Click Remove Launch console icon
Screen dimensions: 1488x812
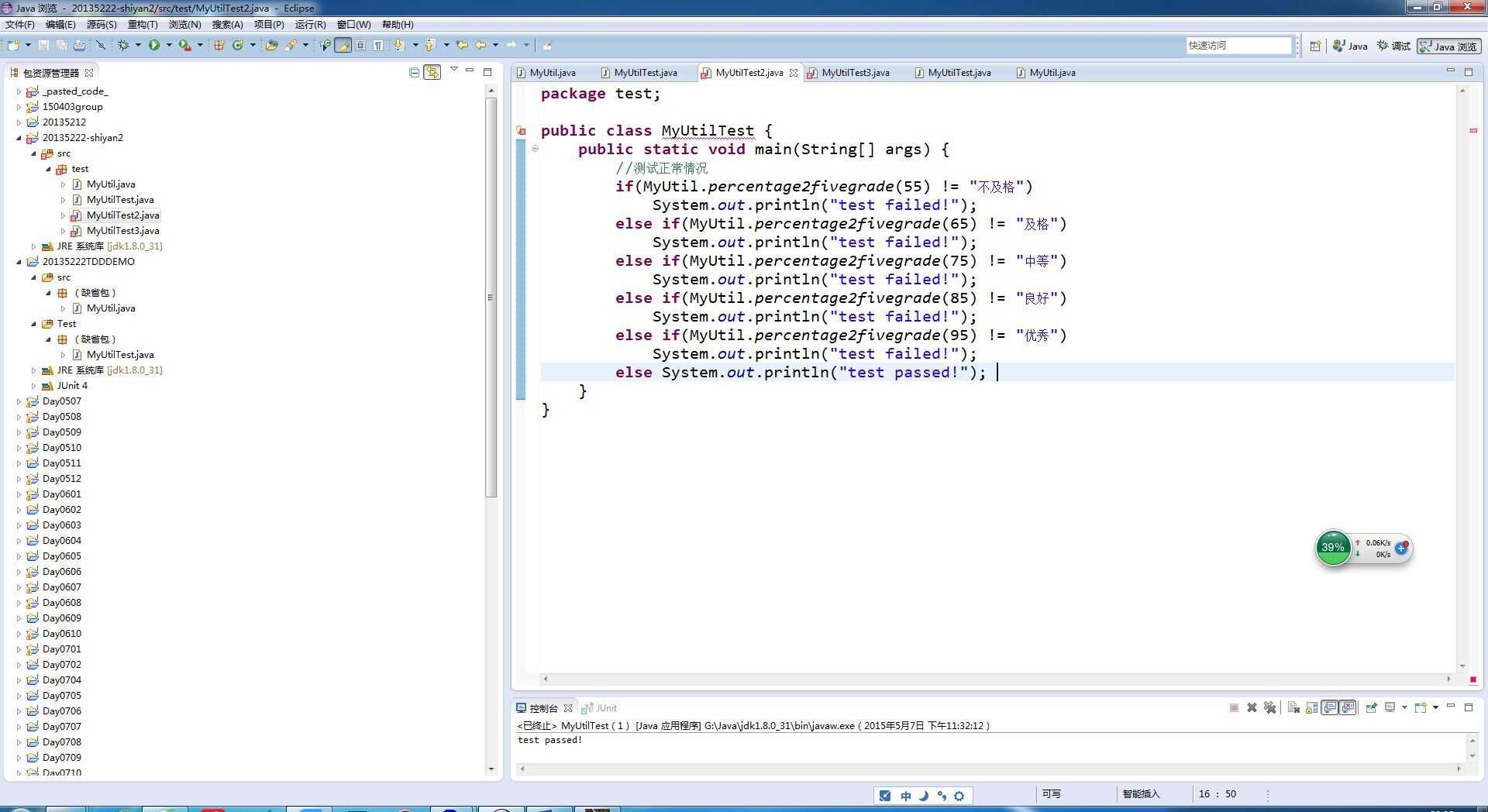[1252, 708]
